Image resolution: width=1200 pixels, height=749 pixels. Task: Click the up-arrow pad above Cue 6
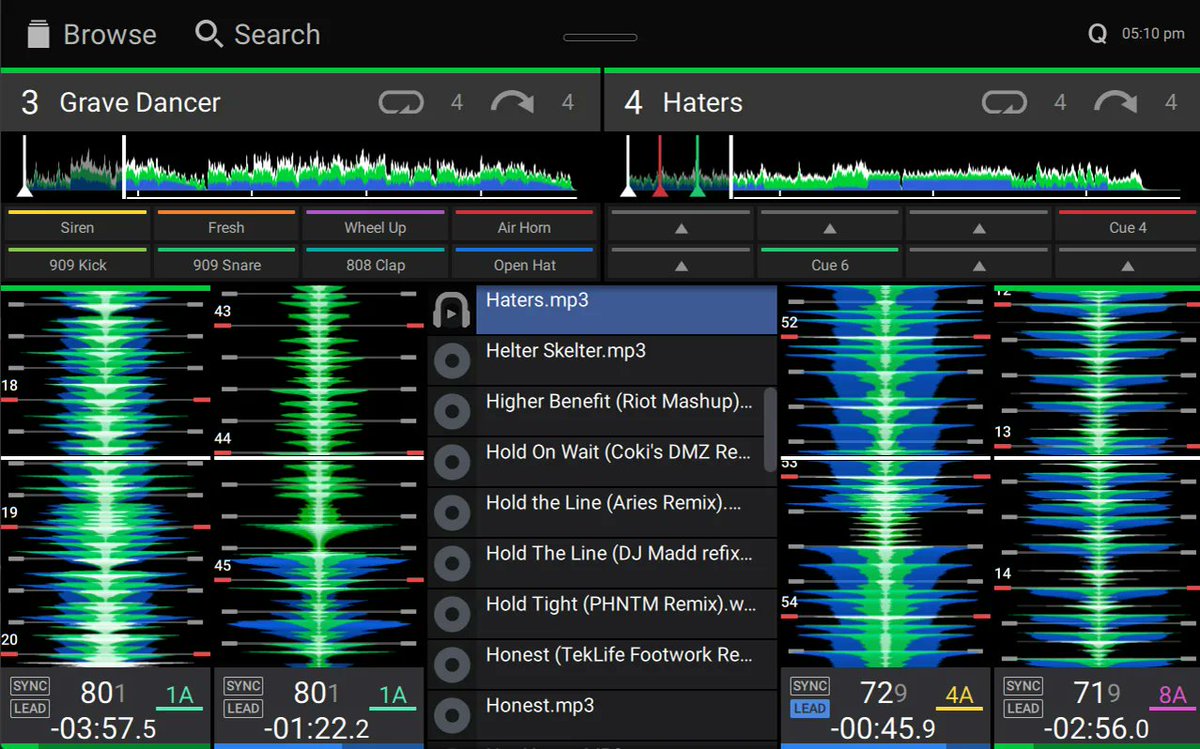click(829, 227)
